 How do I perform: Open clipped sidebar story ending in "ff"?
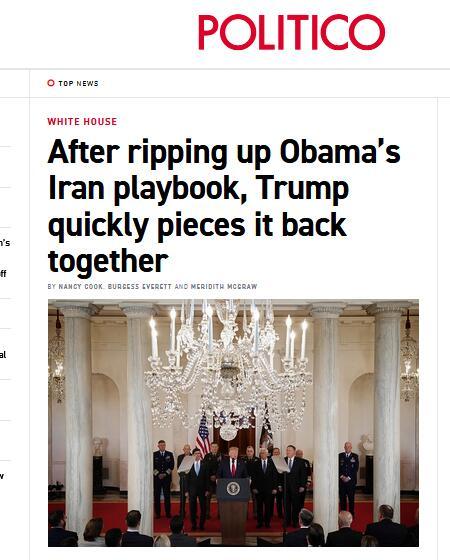click(3, 274)
